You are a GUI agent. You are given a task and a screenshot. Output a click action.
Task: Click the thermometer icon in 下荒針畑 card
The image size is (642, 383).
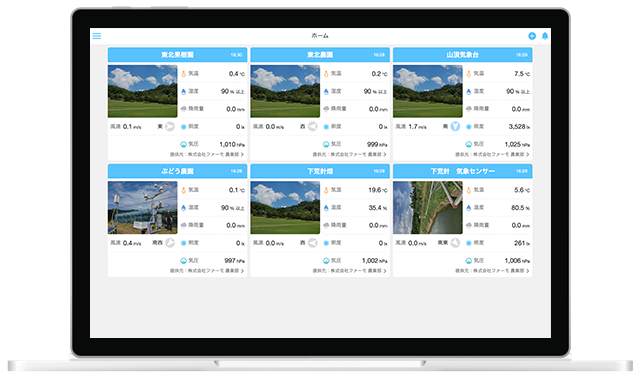pyautogui.click(x=326, y=190)
